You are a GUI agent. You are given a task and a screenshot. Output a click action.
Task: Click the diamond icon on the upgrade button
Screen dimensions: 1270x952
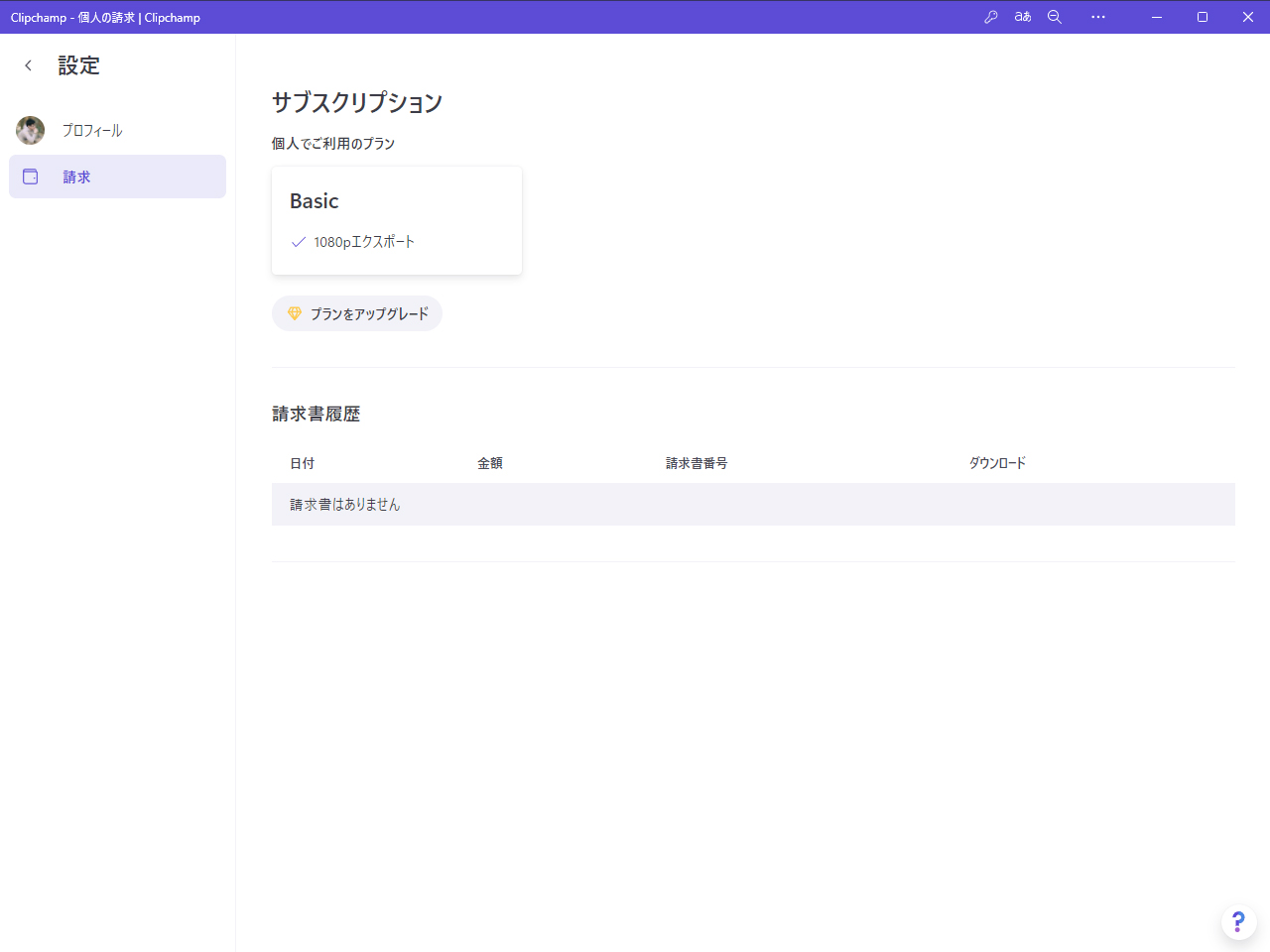pyautogui.click(x=294, y=312)
